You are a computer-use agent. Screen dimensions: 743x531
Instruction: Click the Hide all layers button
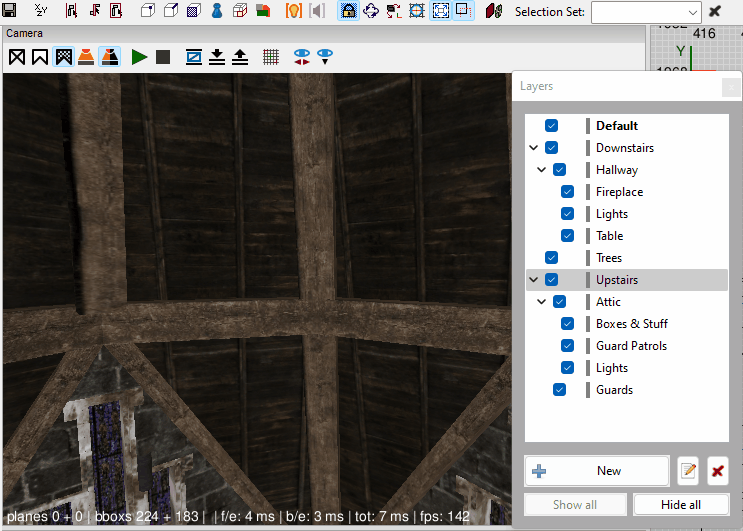pos(681,505)
